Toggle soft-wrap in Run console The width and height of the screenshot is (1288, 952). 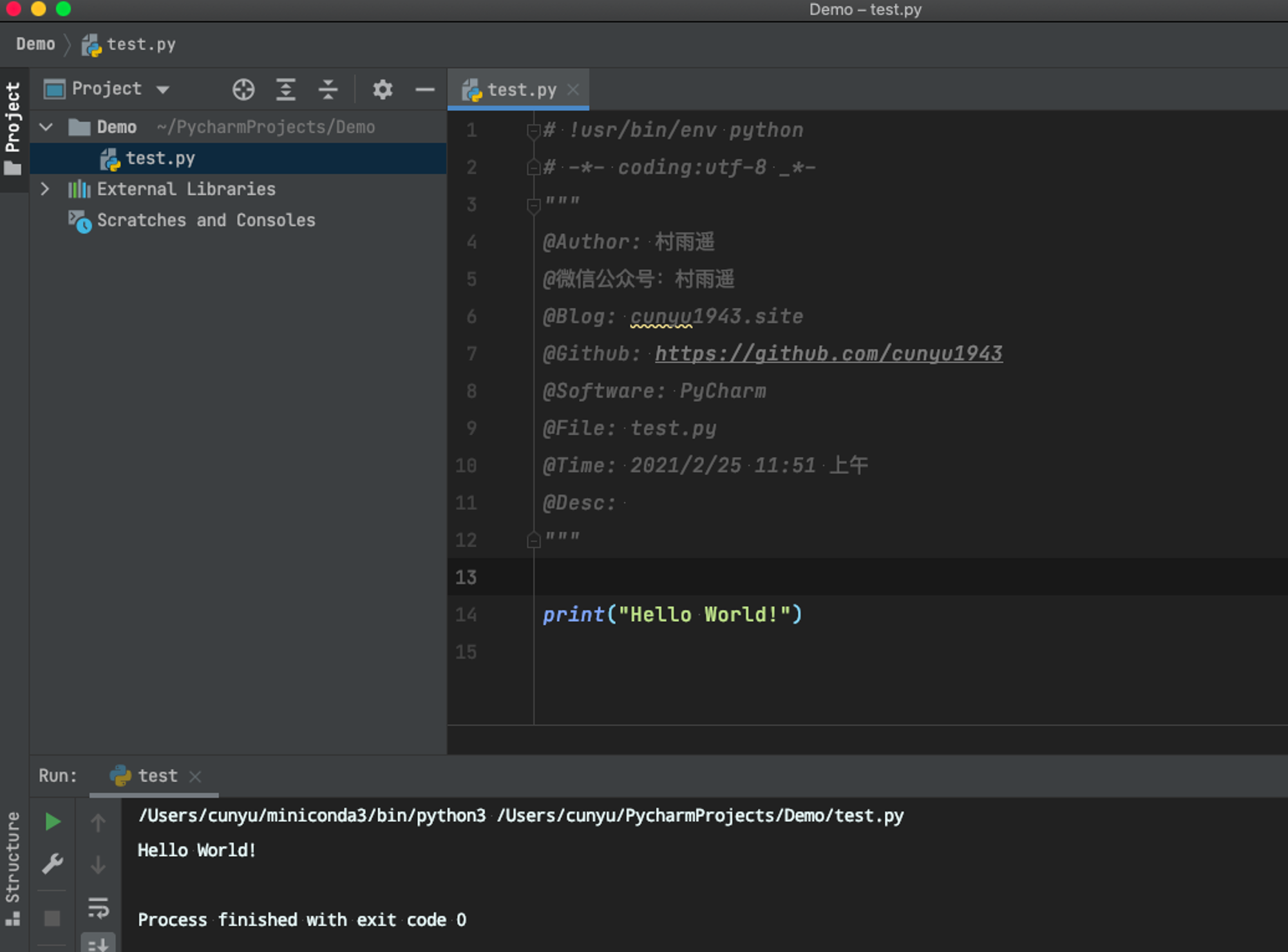(x=98, y=908)
